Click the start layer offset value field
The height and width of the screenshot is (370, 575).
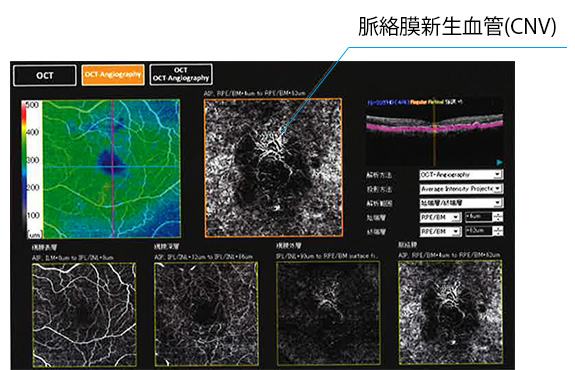point(479,217)
